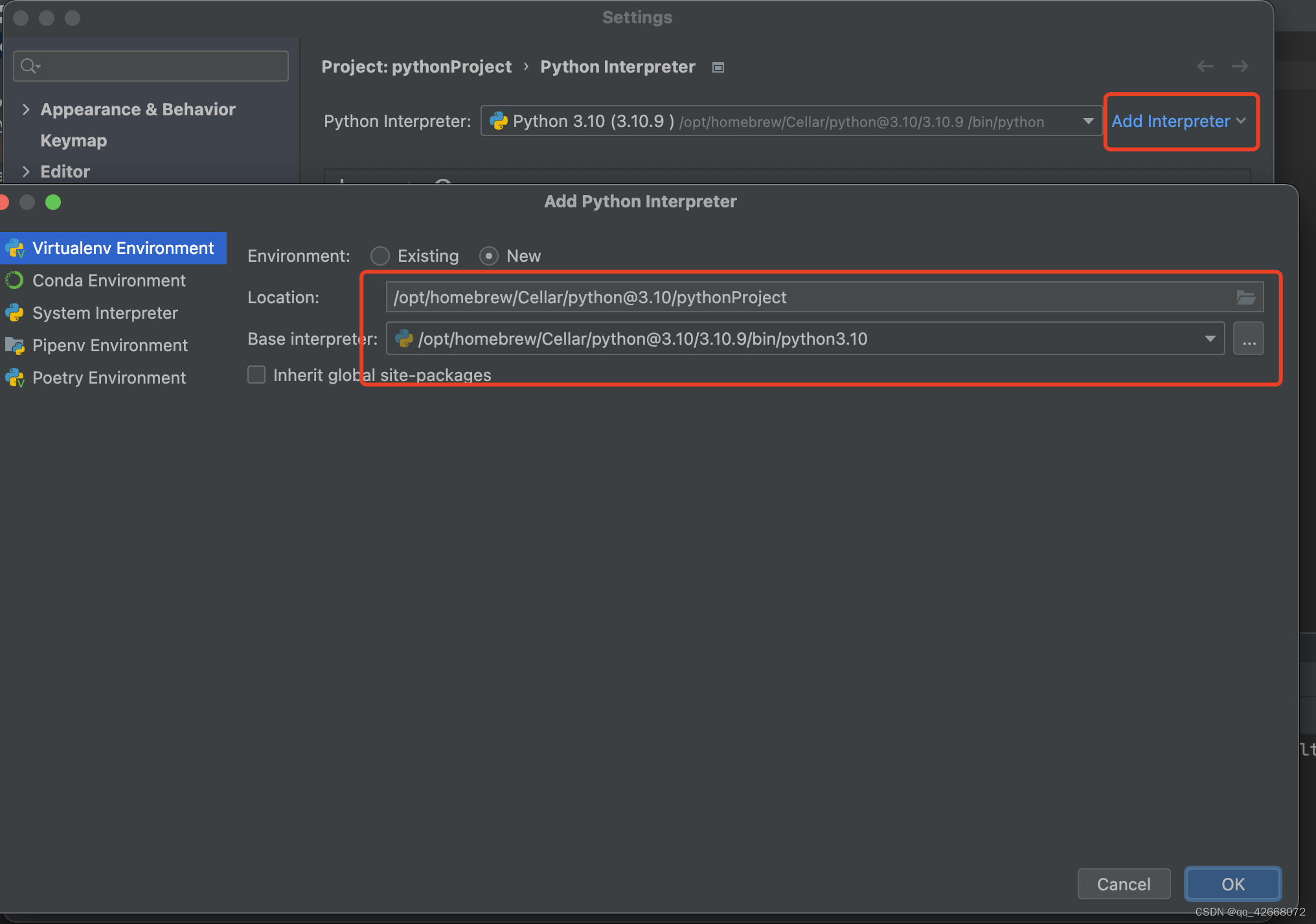1316x924 pixels.
Task: Select the New environment radio button
Action: click(x=489, y=256)
